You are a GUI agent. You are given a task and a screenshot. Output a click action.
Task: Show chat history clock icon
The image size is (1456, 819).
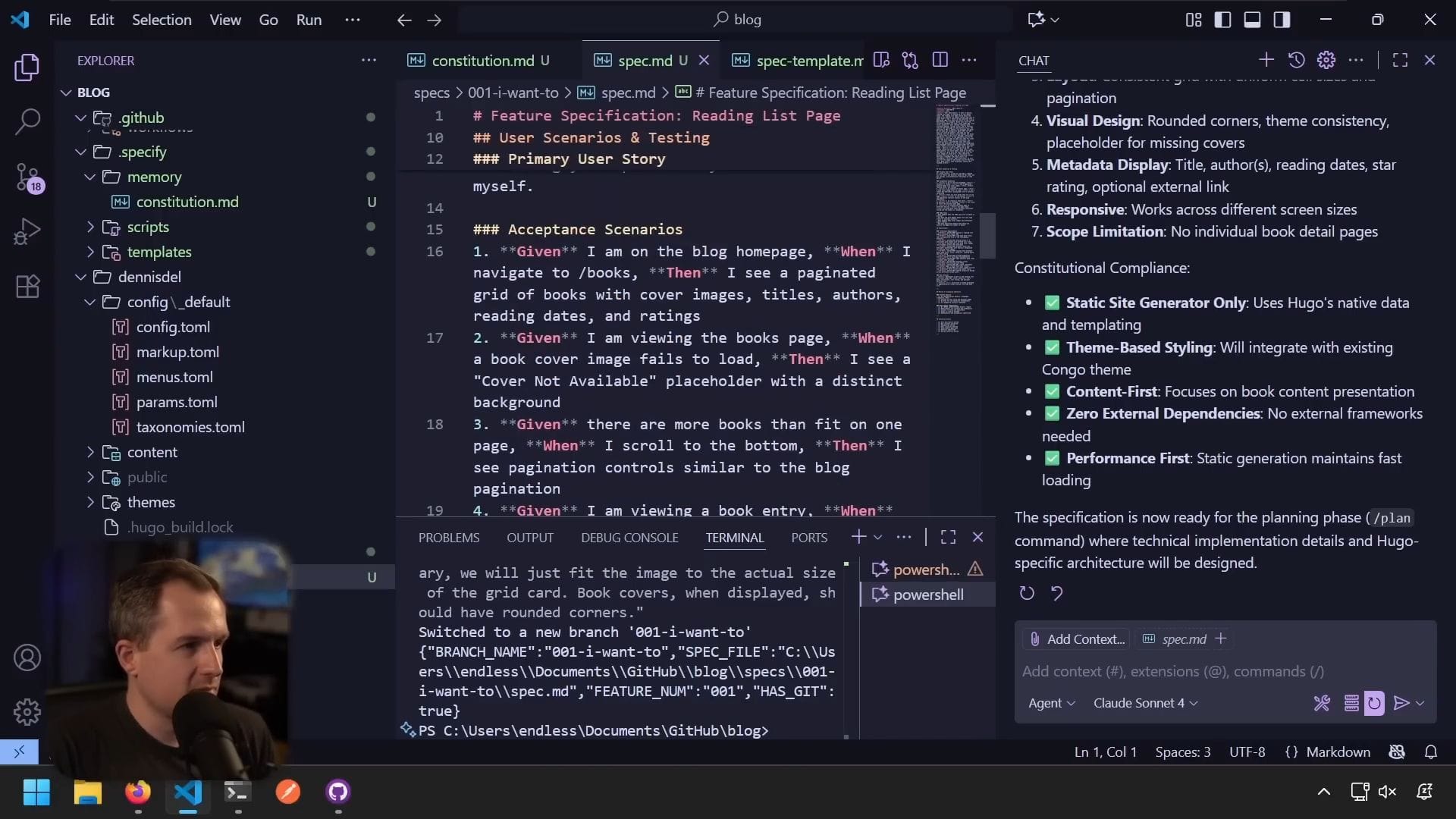(x=1296, y=60)
